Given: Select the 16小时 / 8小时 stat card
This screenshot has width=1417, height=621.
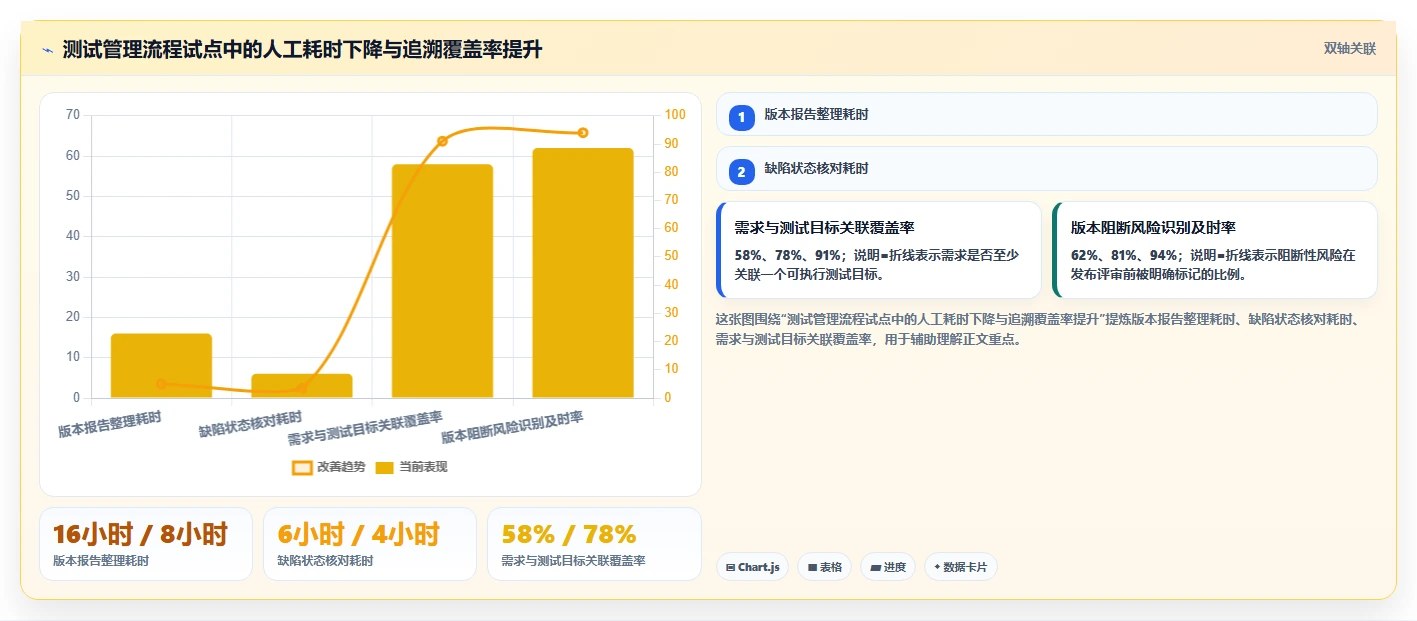Looking at the screenshot, I should [146, 544].
